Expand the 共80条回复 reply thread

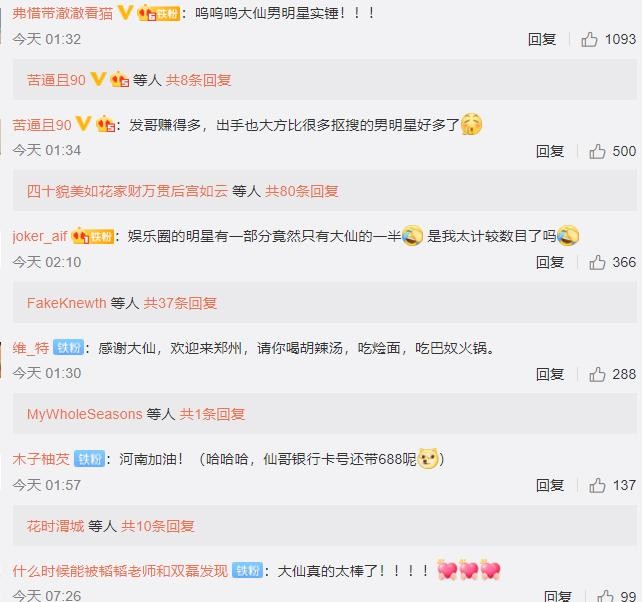pyautogui.click(x=302, y=191)
